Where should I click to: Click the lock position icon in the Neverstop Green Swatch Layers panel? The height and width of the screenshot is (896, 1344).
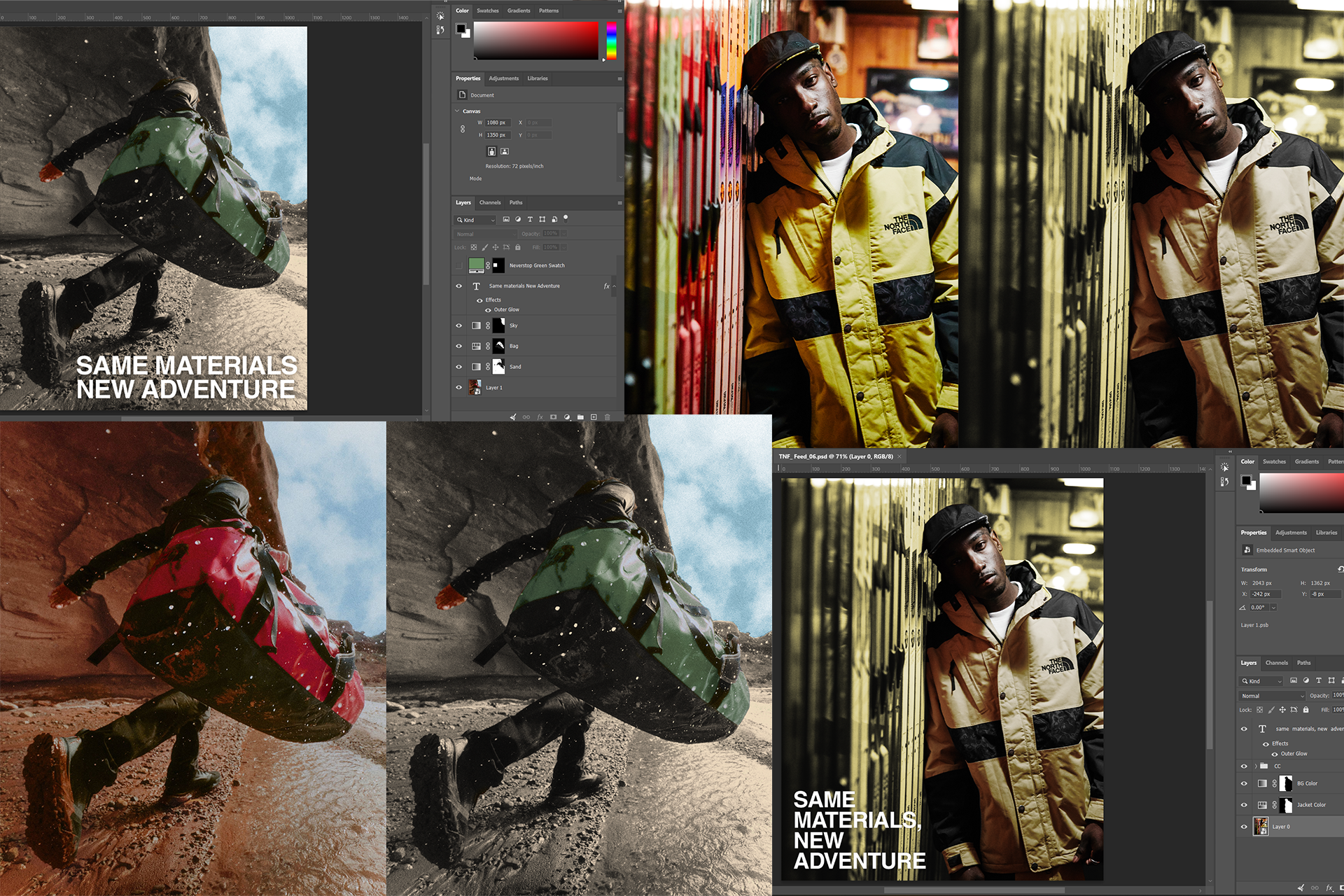click(496, 247)
